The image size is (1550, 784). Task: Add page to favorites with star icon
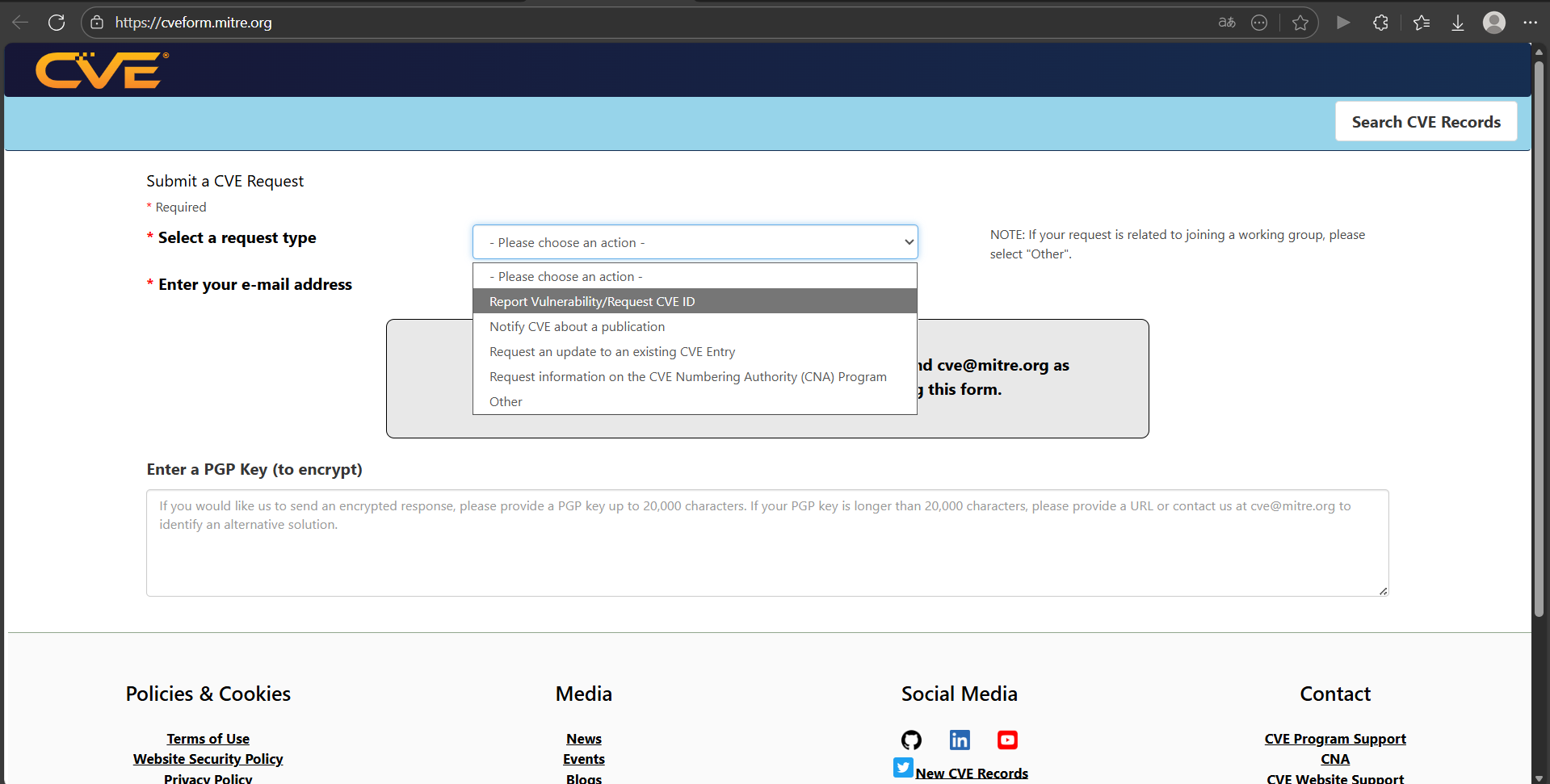coord(1300,23)
